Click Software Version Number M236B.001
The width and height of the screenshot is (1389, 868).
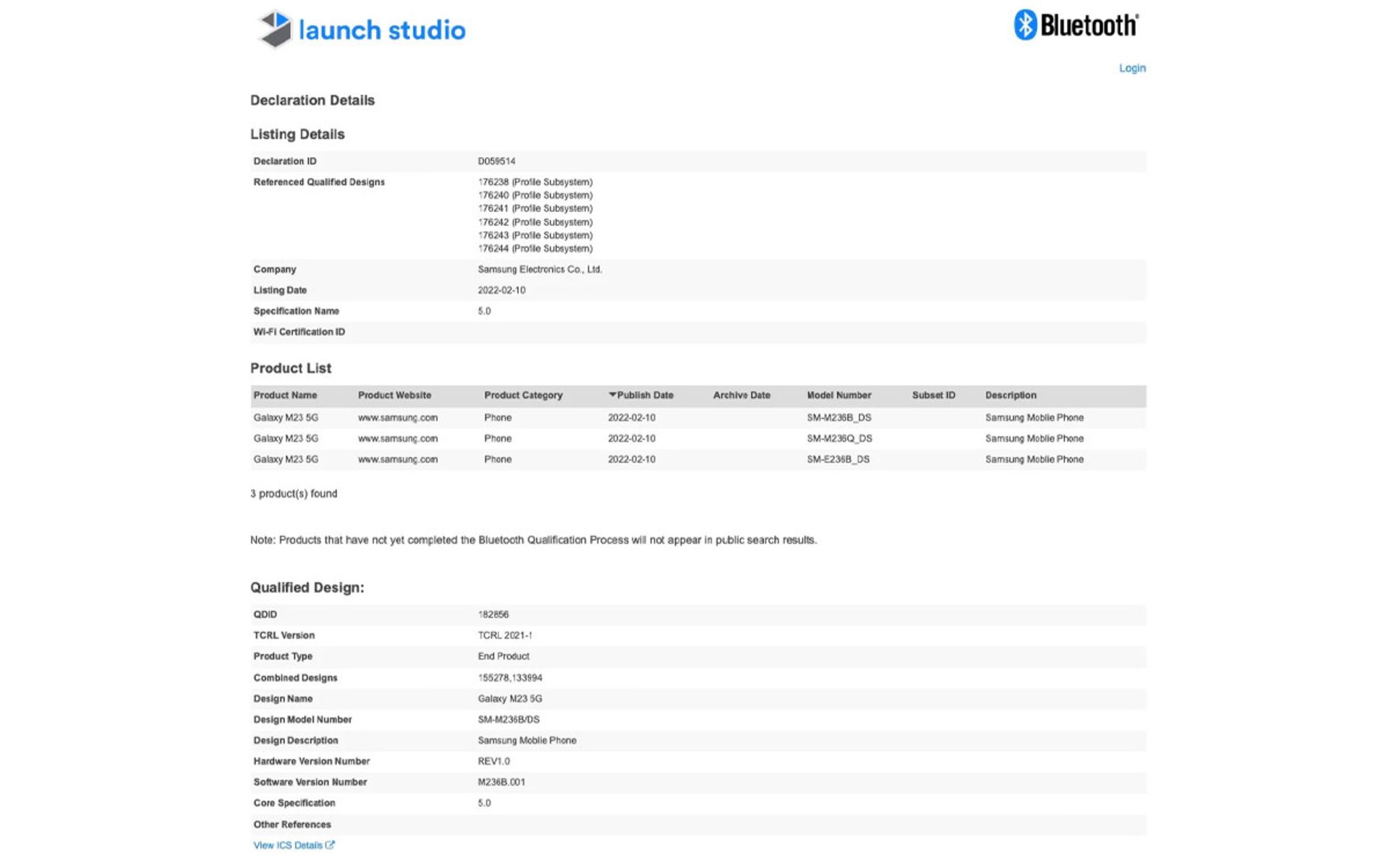(x=501, y=782)
